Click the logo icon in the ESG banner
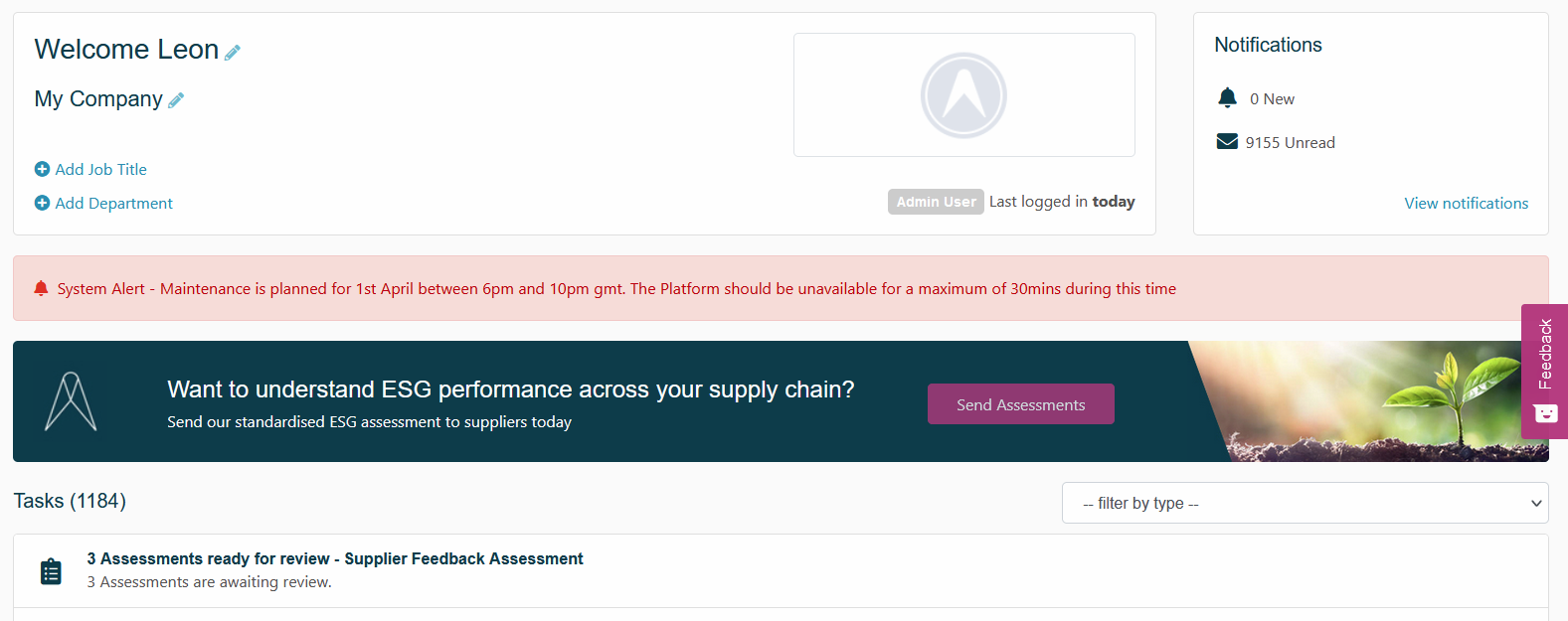 [x=71, y=401]
